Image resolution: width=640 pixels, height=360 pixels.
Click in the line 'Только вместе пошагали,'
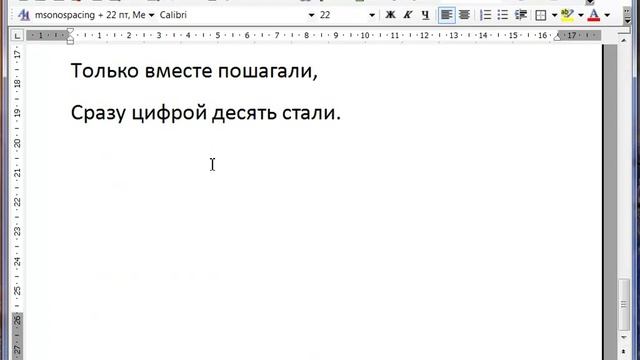coord(194,71)
